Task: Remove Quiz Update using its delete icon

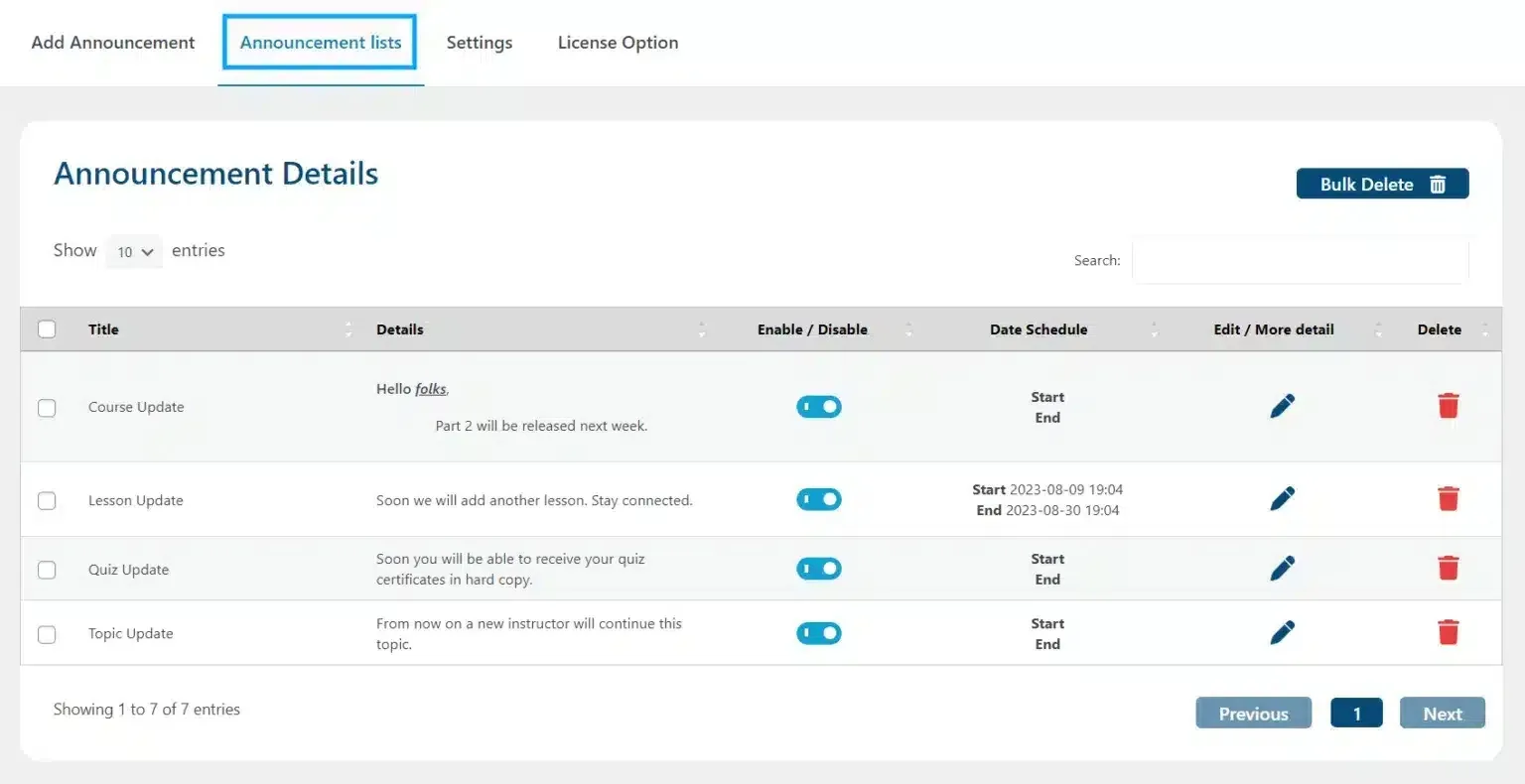Action: 1449,568
